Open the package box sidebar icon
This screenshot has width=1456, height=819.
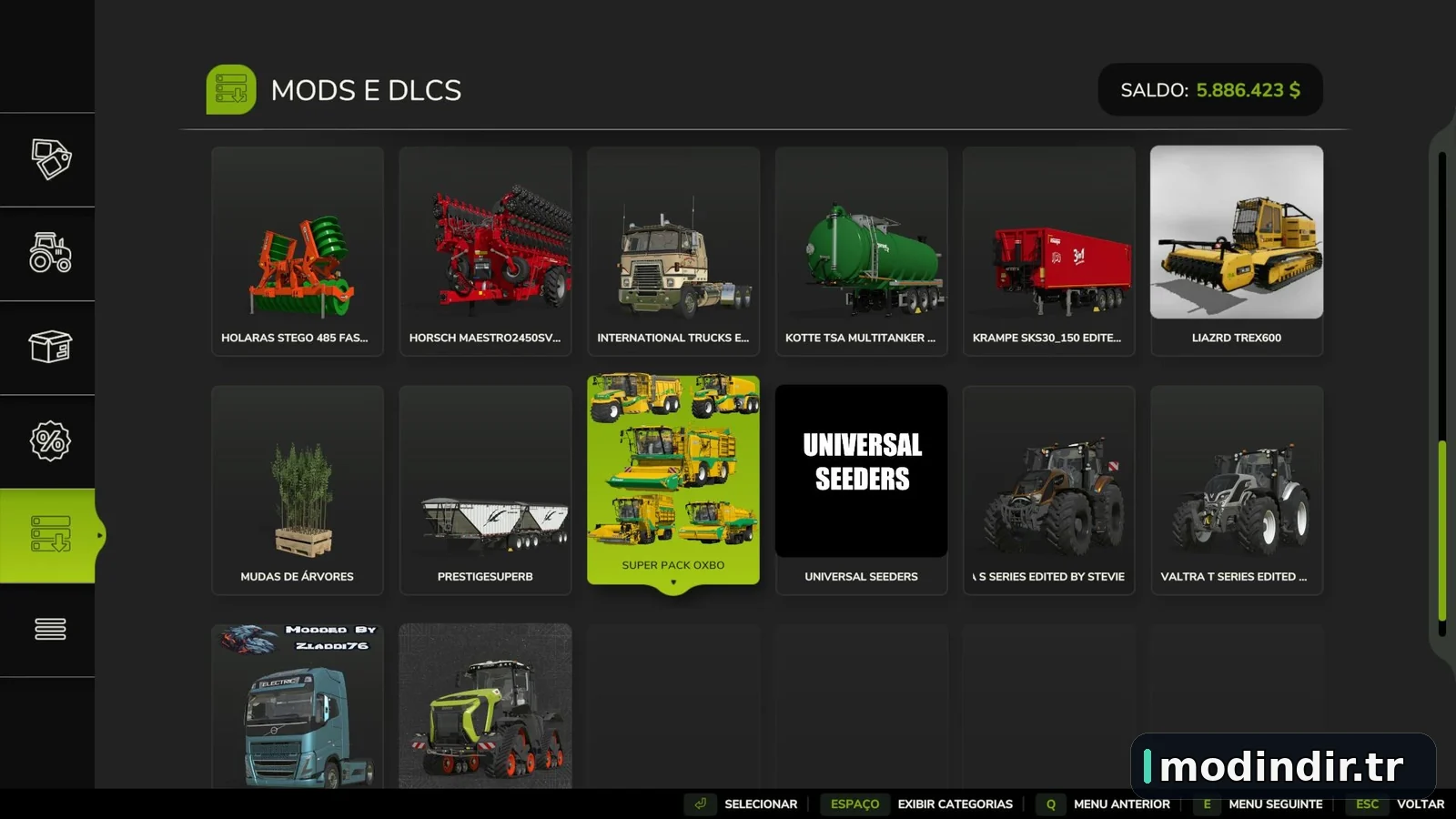tap(50, 347)
